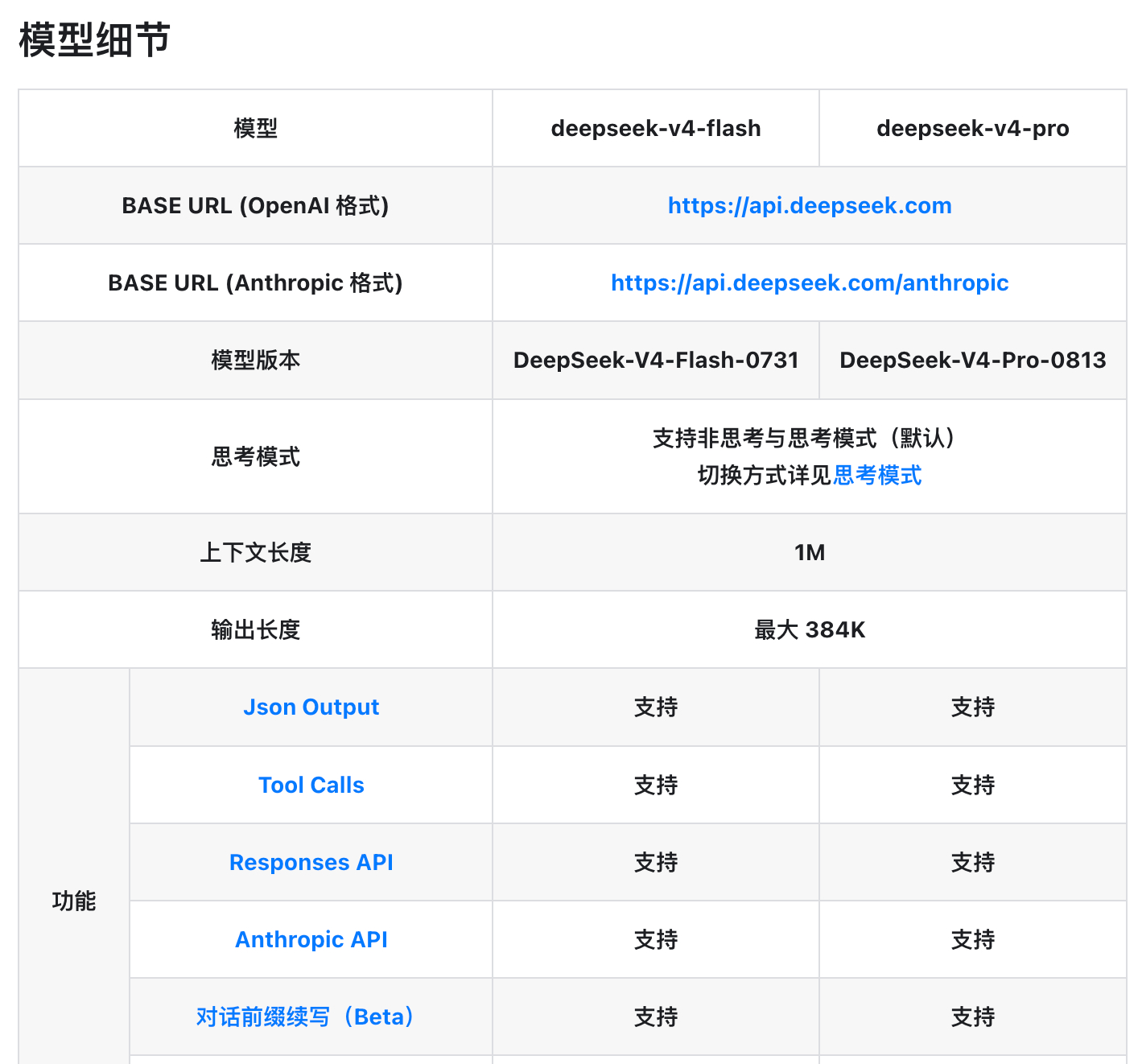Select the DeepSeek-V4-Flash-0731 cell
Image resolution: width=1138 pixels, height=1064 pixels.
[x=656, y=361]
